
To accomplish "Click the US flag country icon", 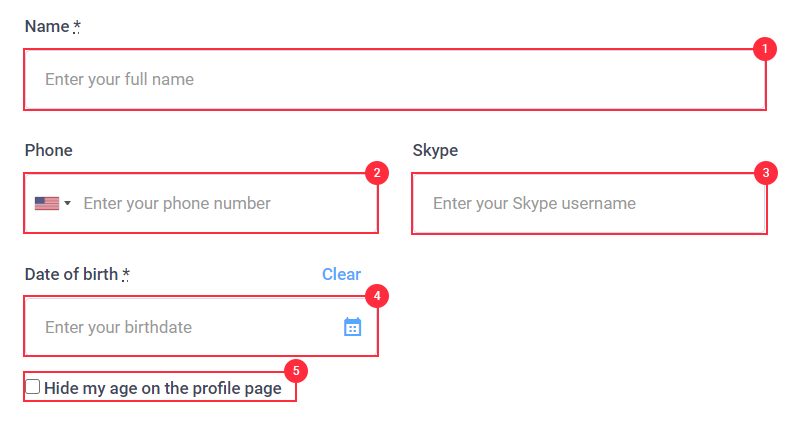I will [x=47, y=203].
